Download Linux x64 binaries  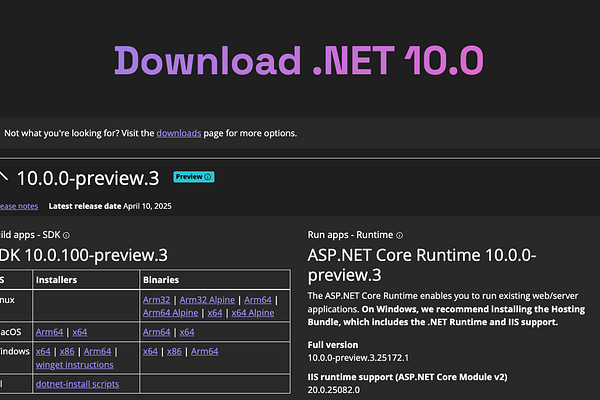tap(215, 313)
